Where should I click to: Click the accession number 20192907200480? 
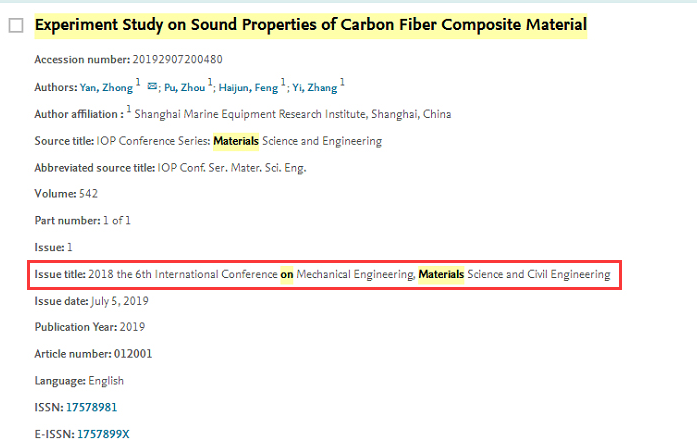177,60
